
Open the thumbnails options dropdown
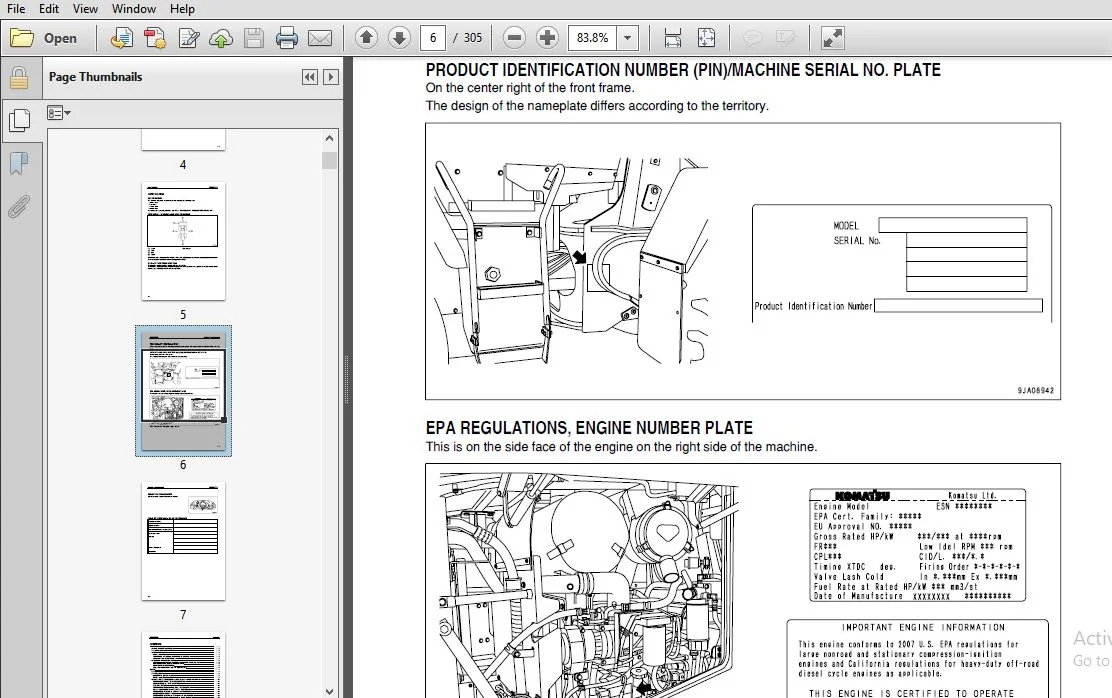point(59,113)
